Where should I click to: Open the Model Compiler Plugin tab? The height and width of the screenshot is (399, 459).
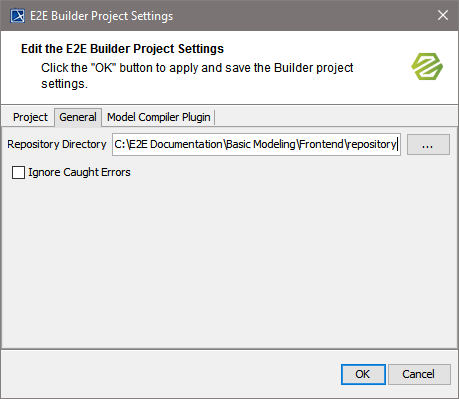159,117
